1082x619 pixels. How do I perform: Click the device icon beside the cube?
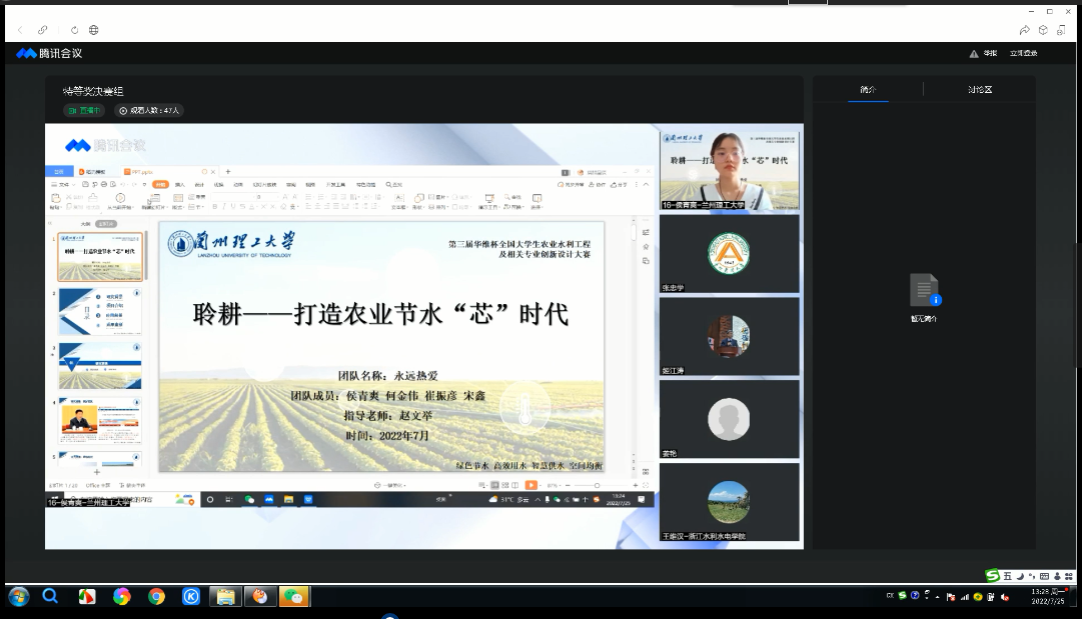tap(1061, 30)
